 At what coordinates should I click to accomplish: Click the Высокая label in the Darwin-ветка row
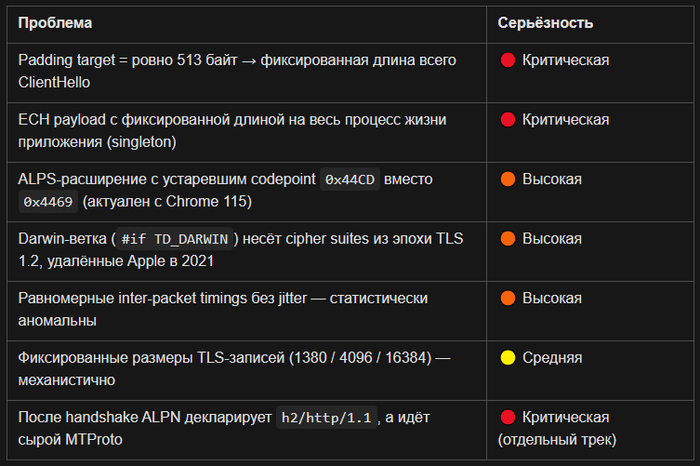coord(552,239)
